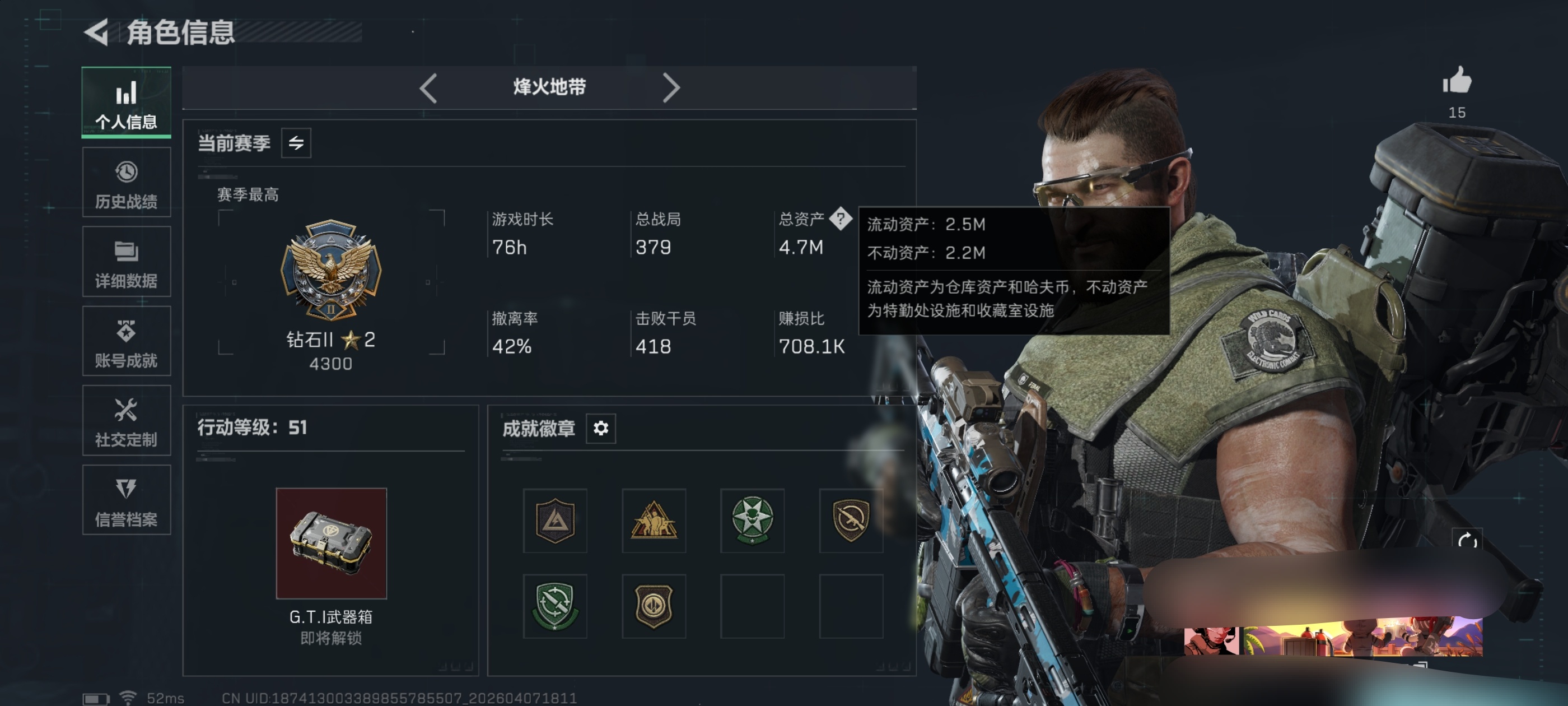
Task: Click the rotate character icon
Action: 1467,540
